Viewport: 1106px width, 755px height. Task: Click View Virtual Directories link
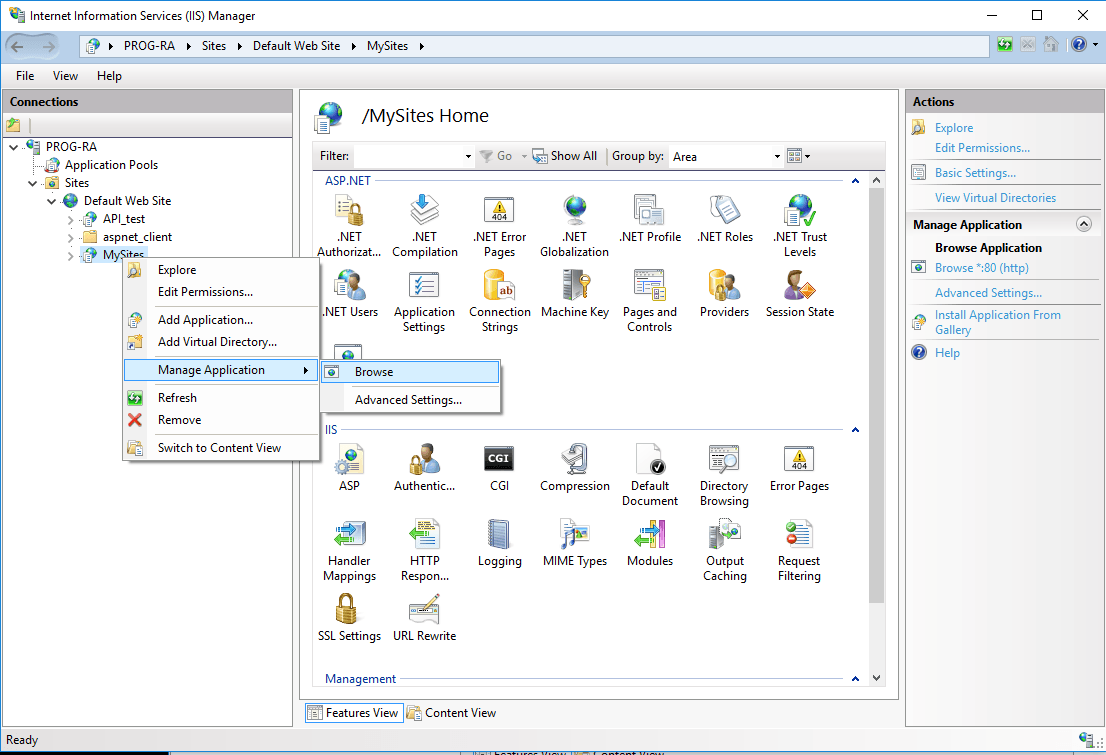pyautogui.click(x=995, y=198)
